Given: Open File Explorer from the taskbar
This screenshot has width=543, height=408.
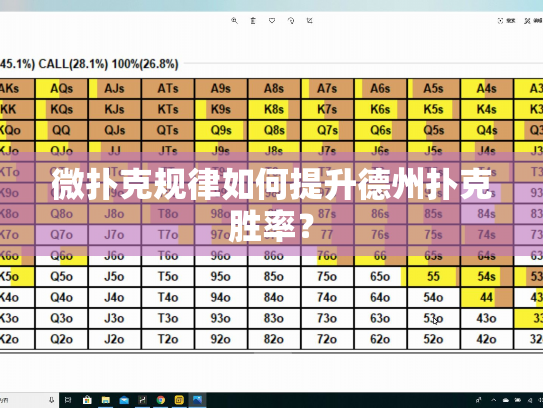Looking at the screenshot, I should (106, 400).
